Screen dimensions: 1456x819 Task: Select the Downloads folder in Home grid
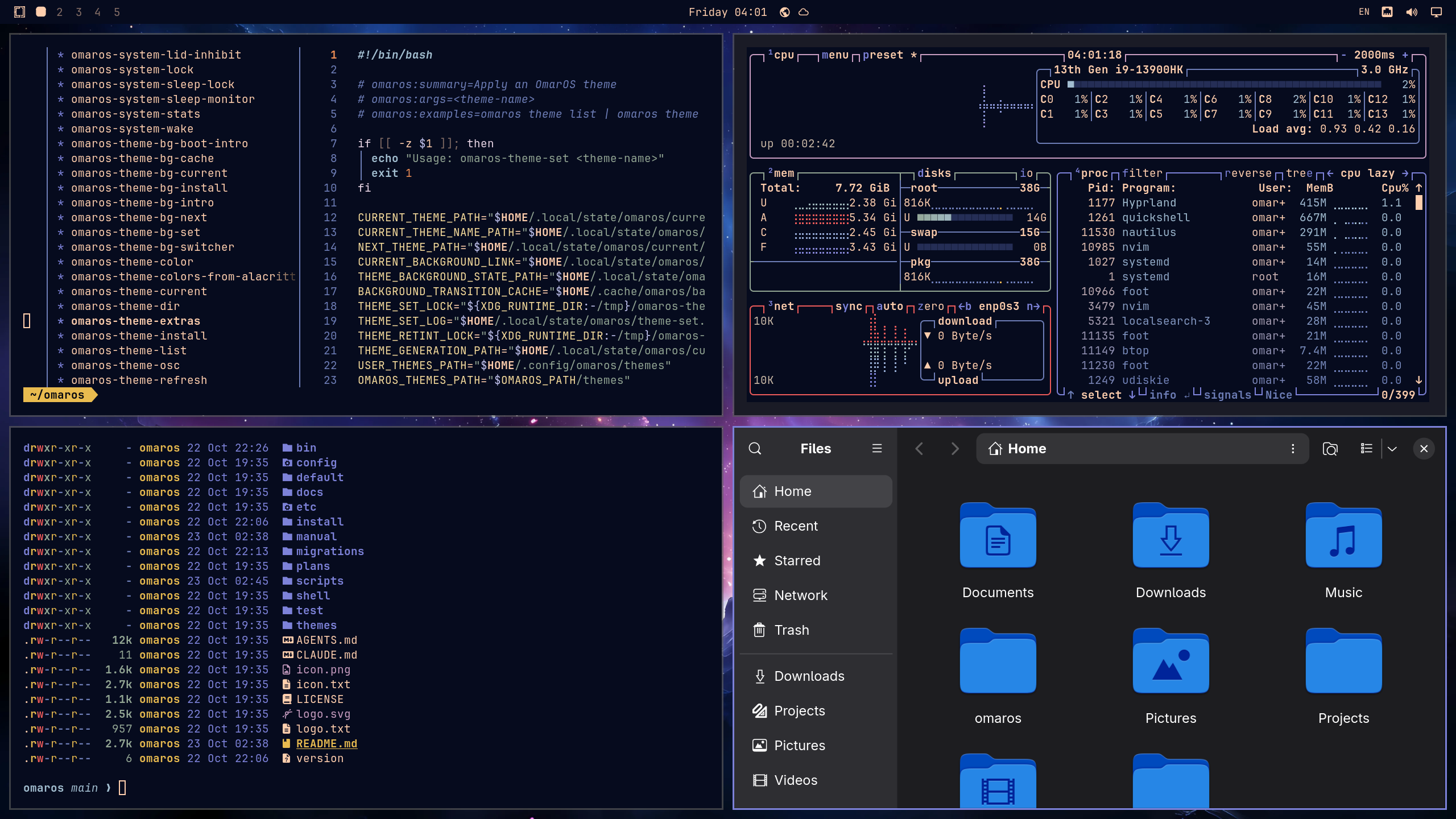(1171, 535)
